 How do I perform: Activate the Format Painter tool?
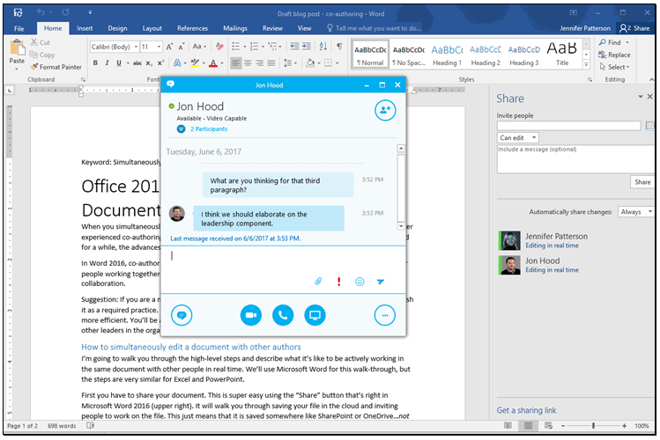pos(56,67)
